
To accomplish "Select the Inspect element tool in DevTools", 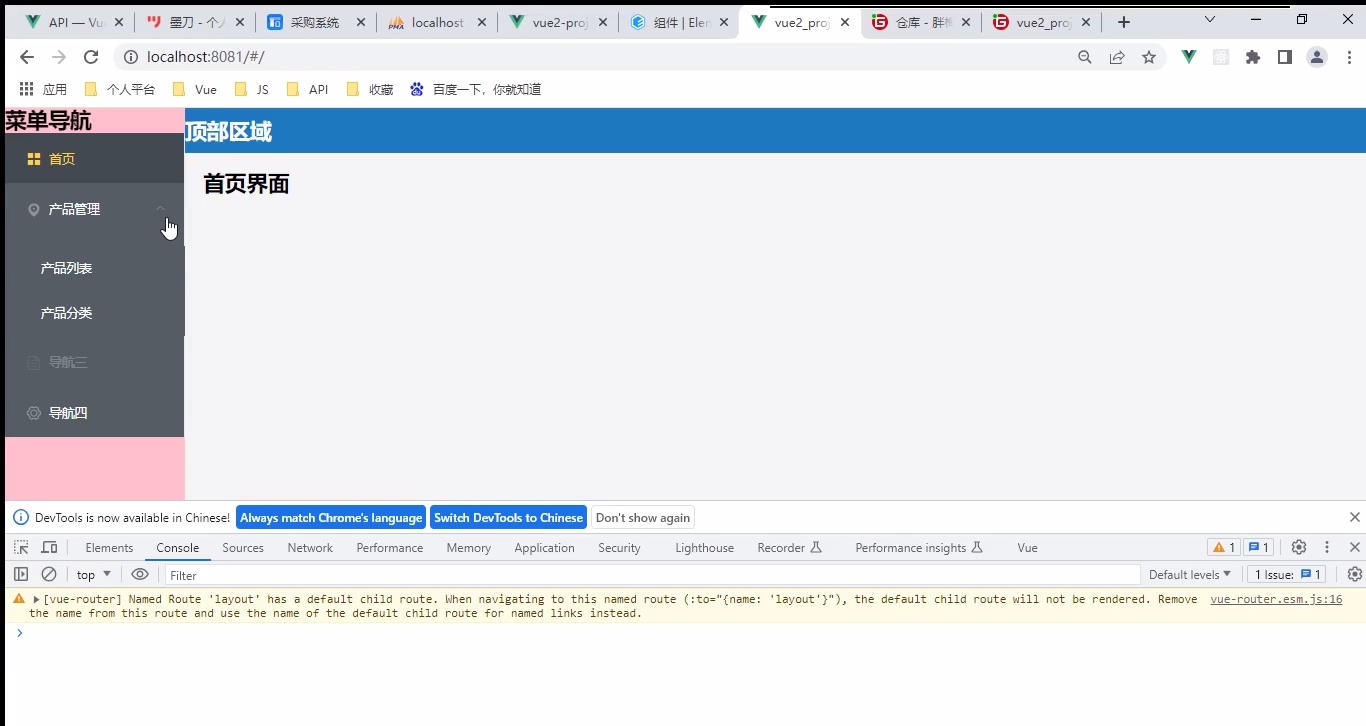I will [21, 547].
